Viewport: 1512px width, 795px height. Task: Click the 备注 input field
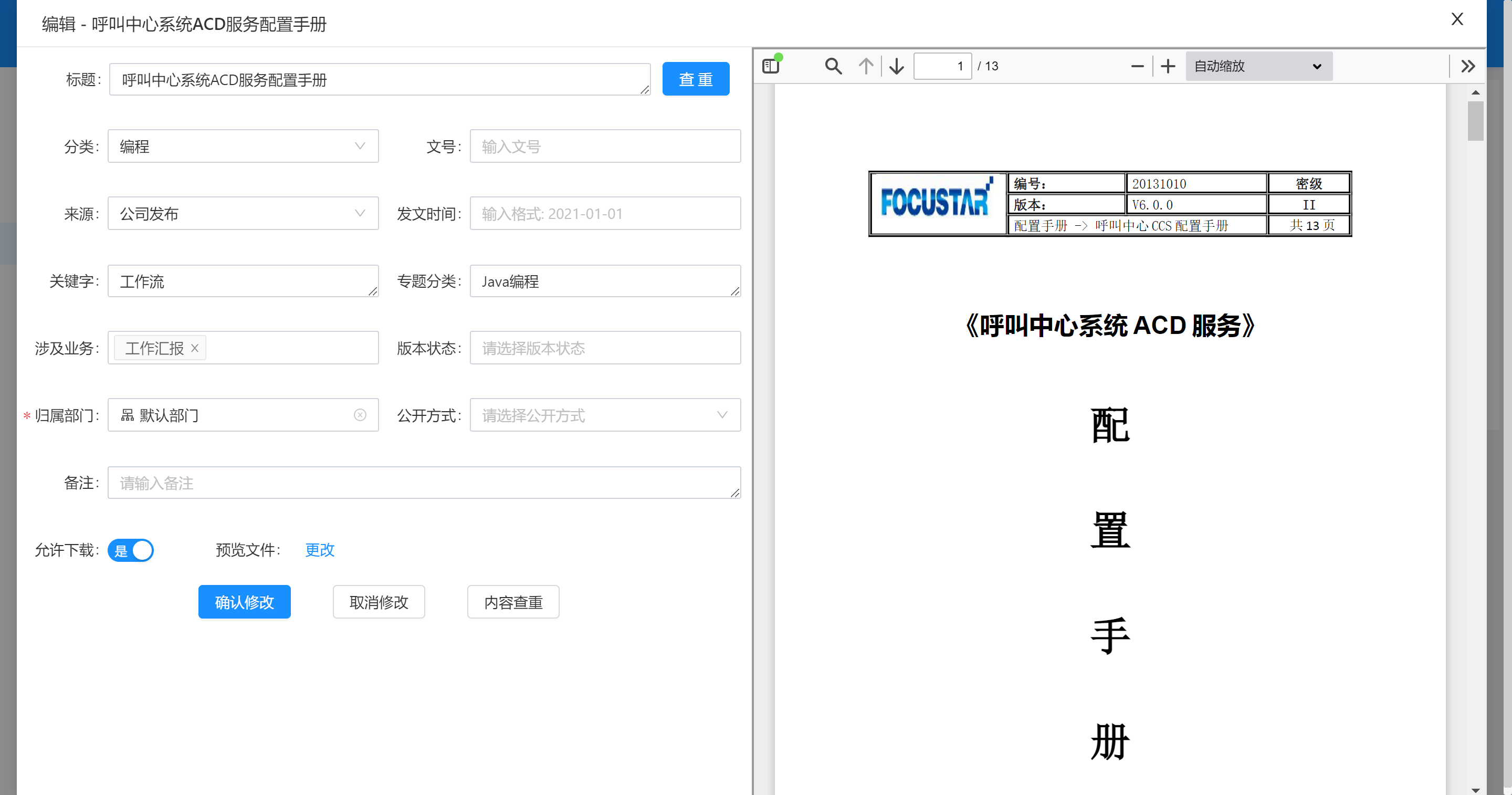coord(423,483)
